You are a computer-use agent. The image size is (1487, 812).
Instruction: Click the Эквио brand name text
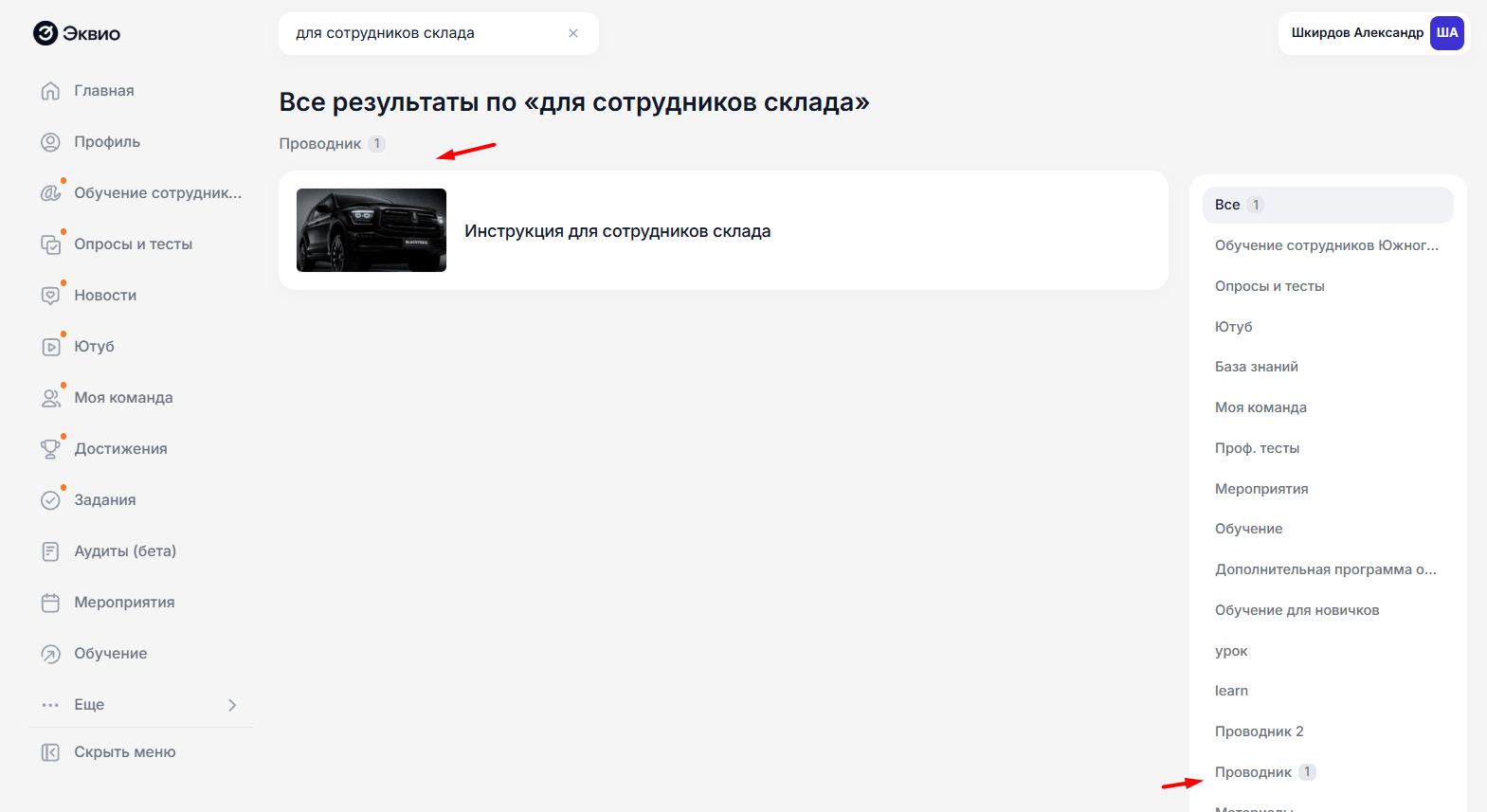tap(92, 34)
